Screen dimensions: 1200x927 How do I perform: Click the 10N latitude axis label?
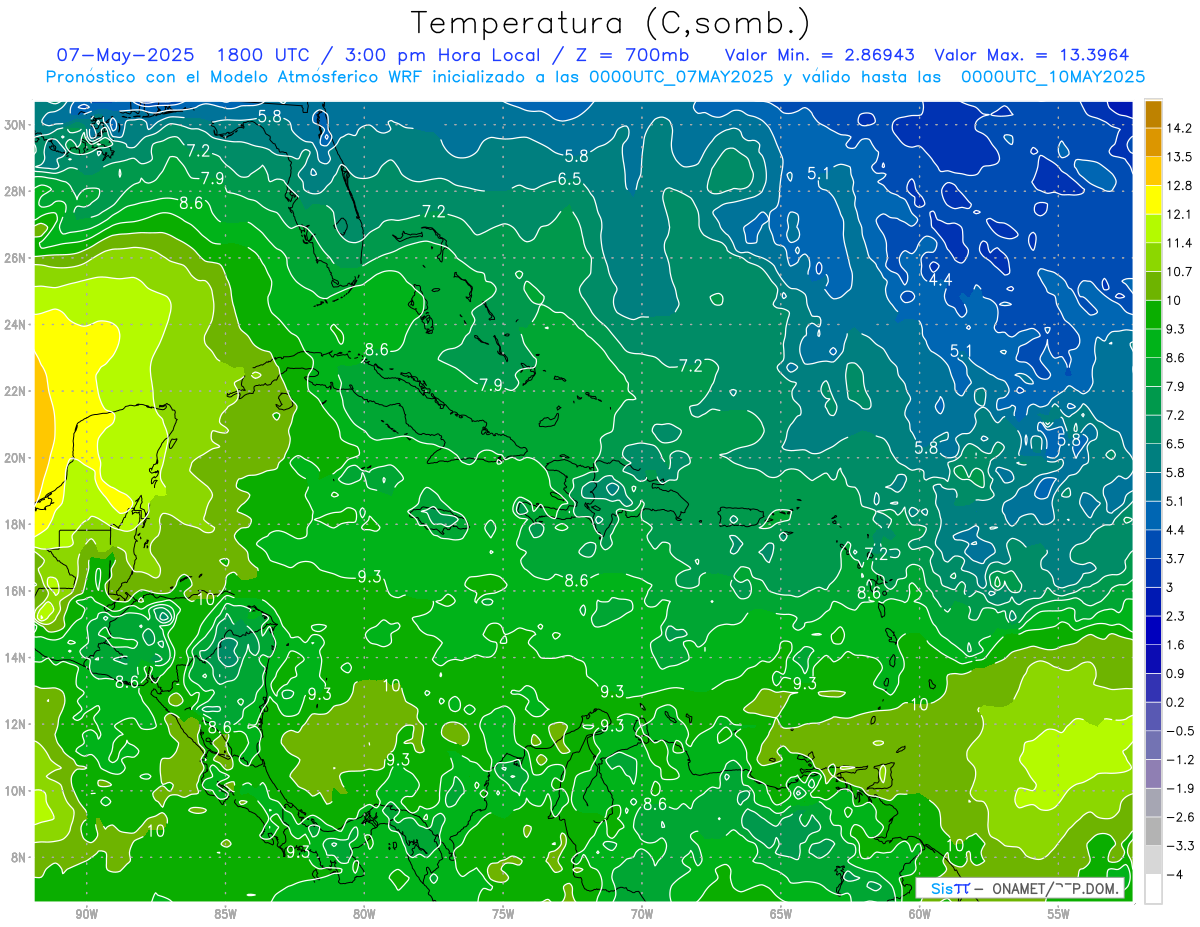pos(15,791)
